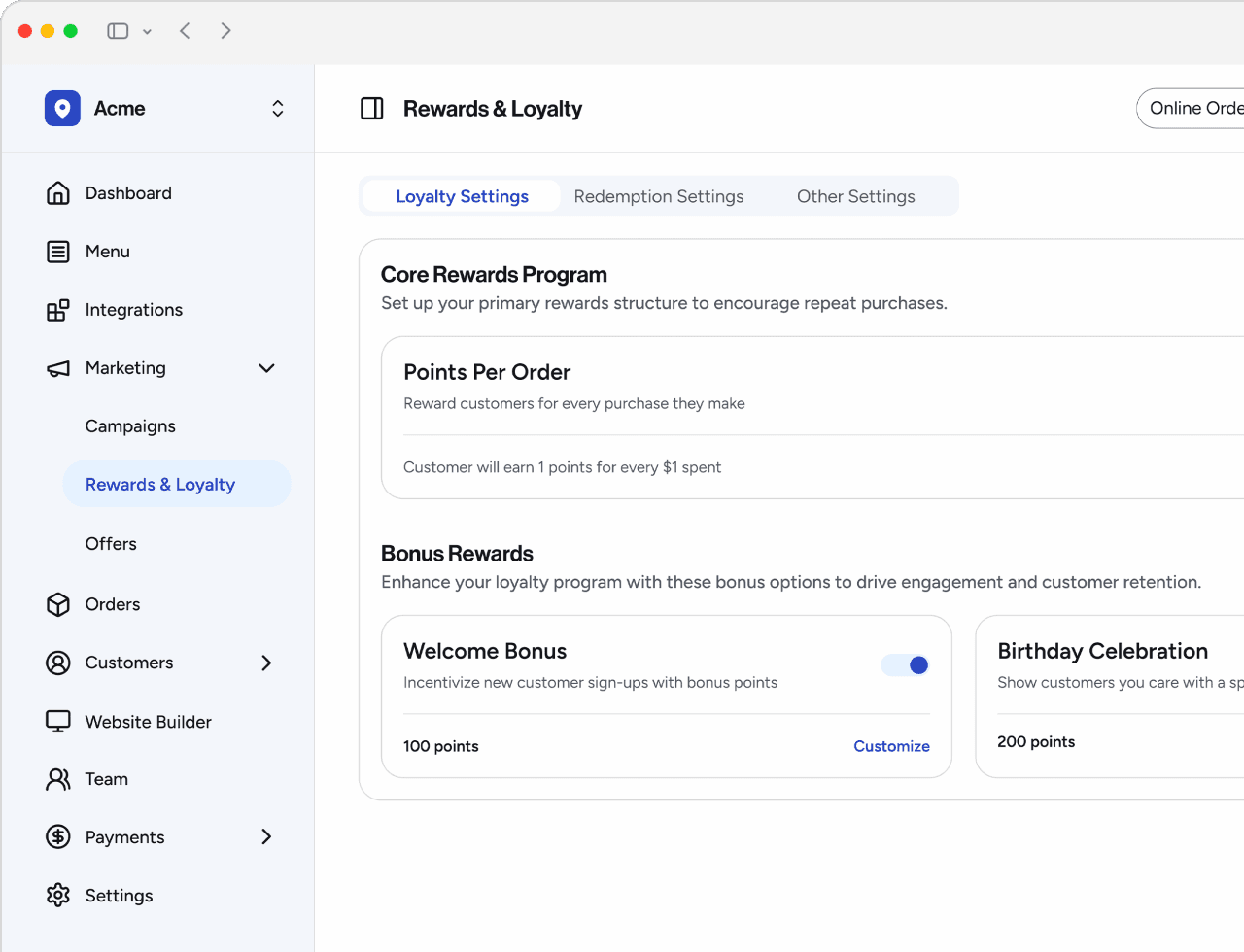1244x952 pixels.
Task: Click the Birthday Celebration card title
Action: tap(1102, 651)
